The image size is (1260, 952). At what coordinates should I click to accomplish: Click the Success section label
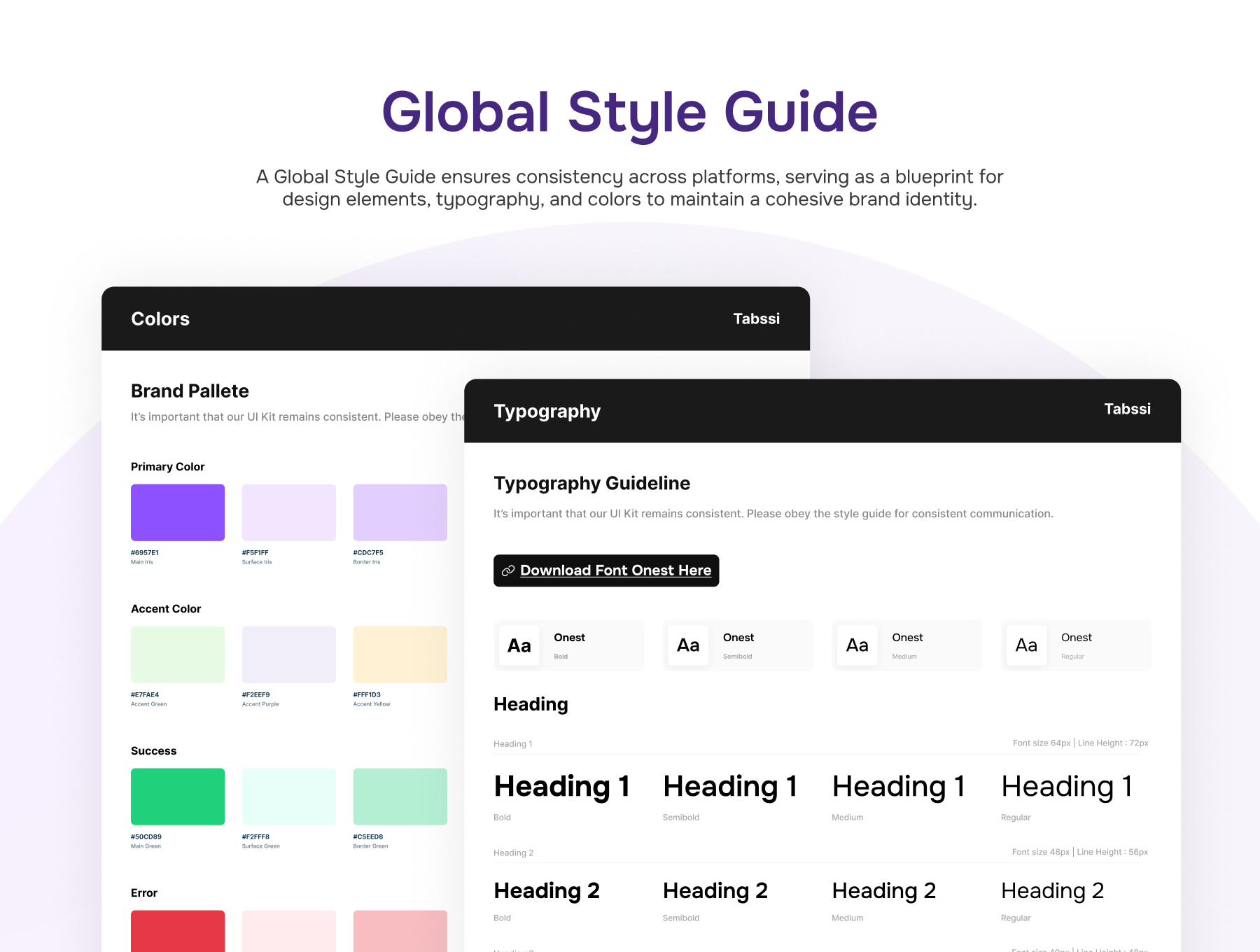click(153, 751)
